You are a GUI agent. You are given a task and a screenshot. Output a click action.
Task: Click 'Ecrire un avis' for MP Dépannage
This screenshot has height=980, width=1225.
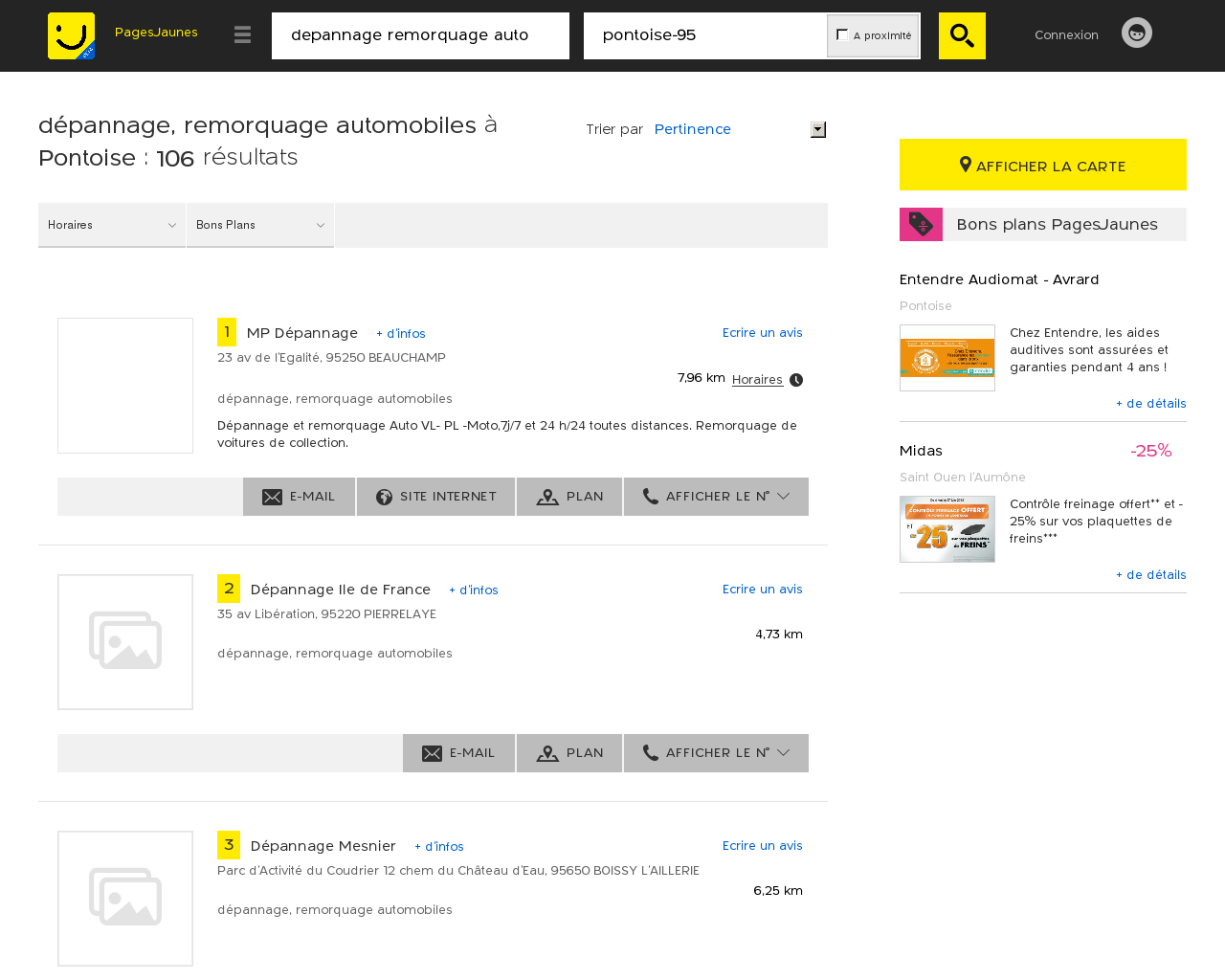click(763, 333)
